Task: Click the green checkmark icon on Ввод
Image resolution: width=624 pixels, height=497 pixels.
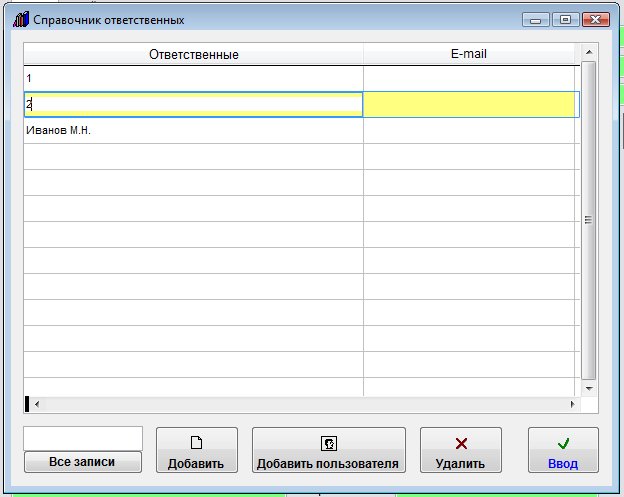Action: (563, 443)
